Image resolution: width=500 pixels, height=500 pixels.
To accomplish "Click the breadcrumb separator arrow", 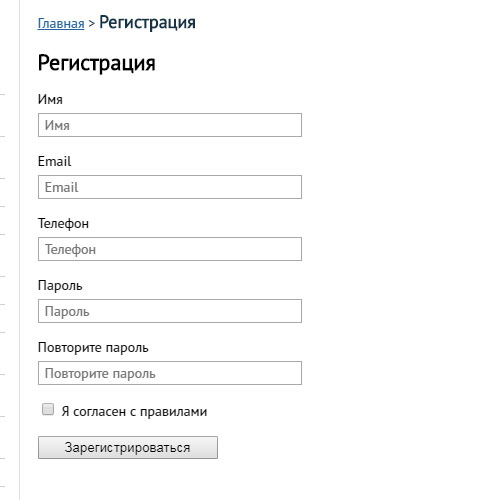I will click(92, 24).
